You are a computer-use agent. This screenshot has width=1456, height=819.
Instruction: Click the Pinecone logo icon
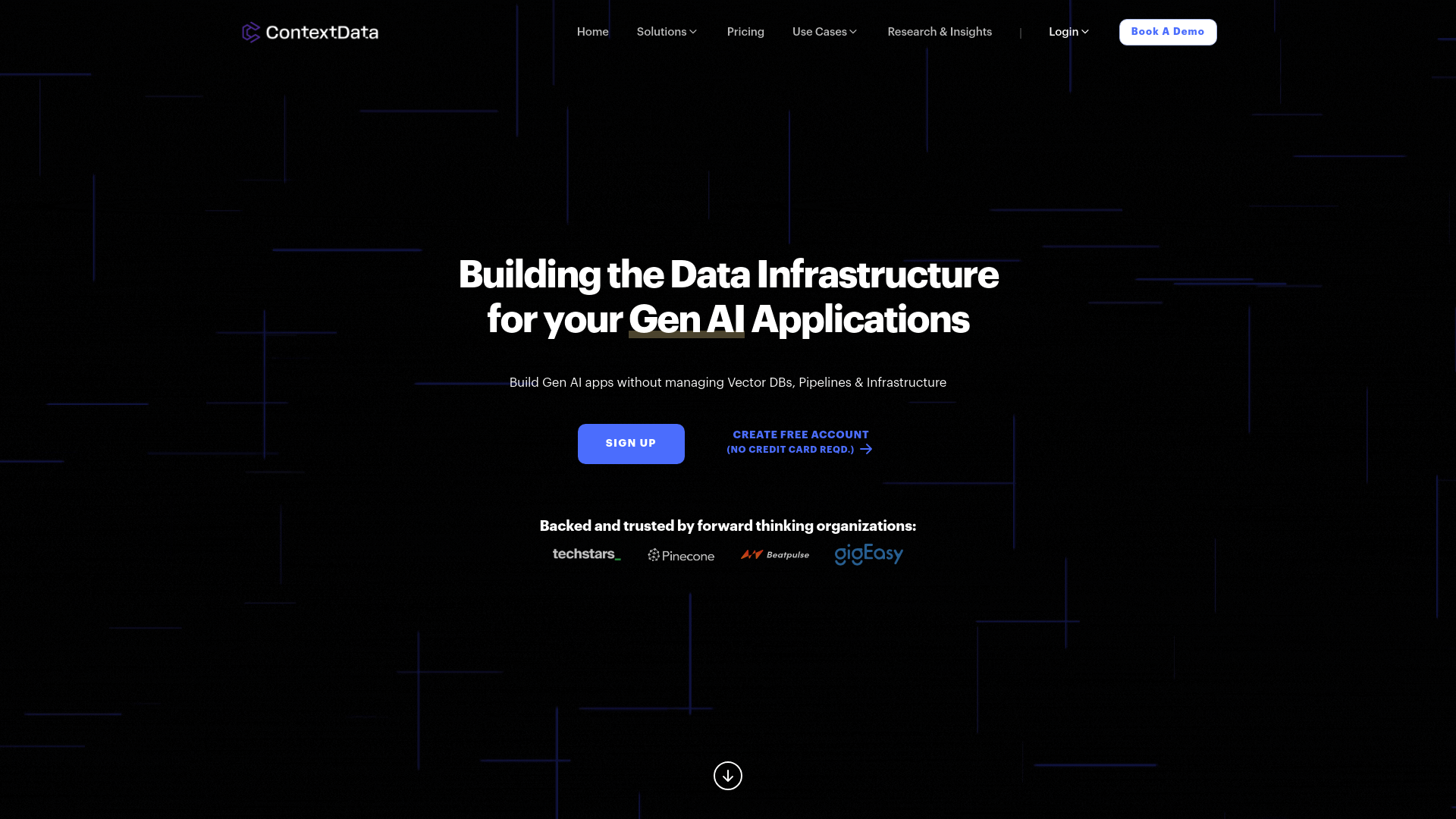click(652, 555)
